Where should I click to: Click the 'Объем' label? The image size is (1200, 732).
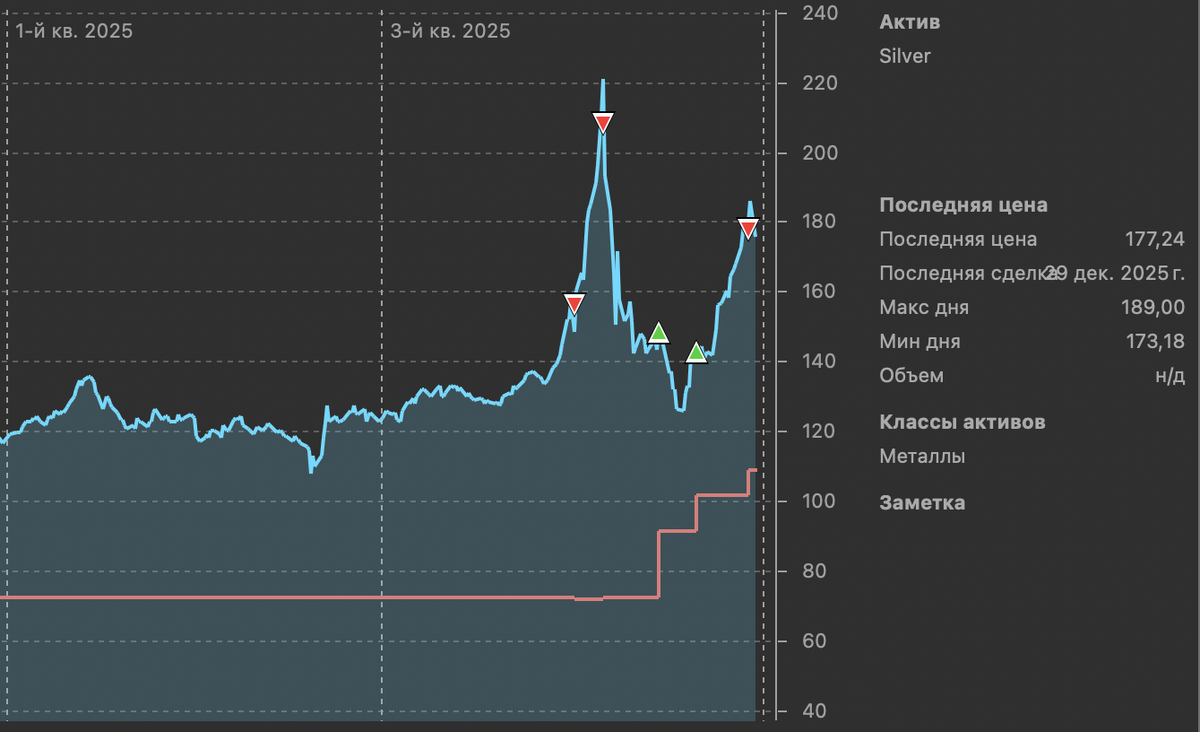pyautogui.click(x=911, y=376)
